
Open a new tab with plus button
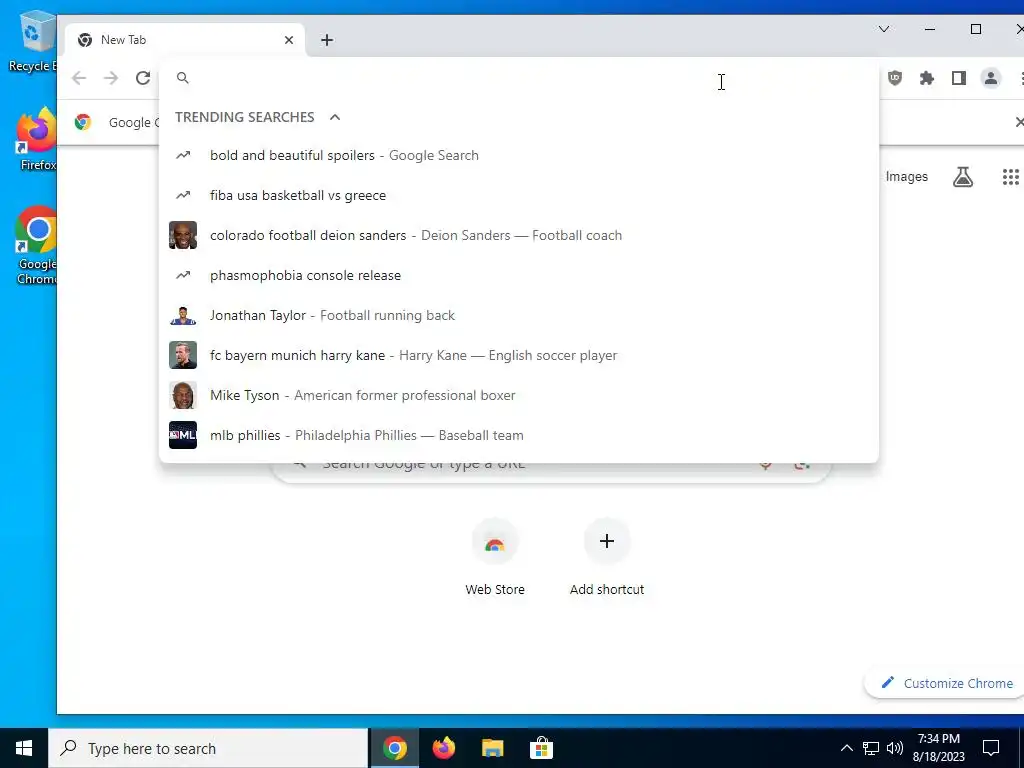point(327,40)
